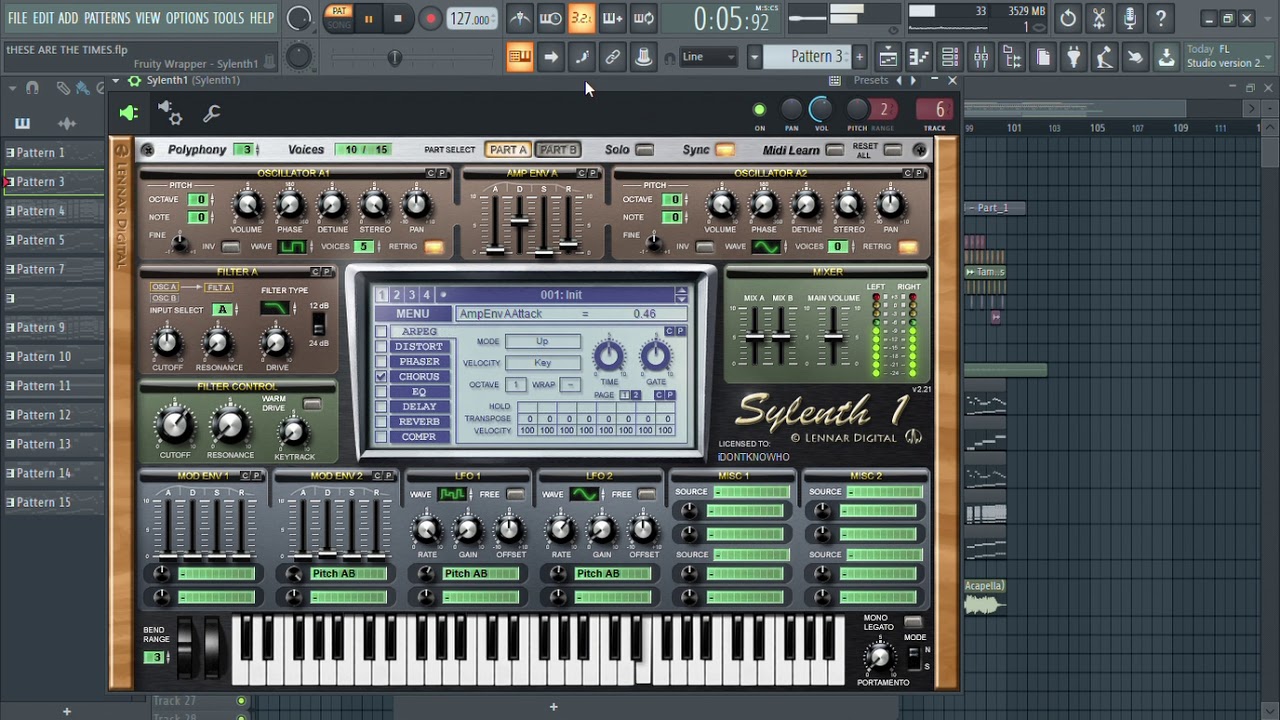Click the RESET ALL button
Screen dimensions: 1280x720
coord(893,150)
